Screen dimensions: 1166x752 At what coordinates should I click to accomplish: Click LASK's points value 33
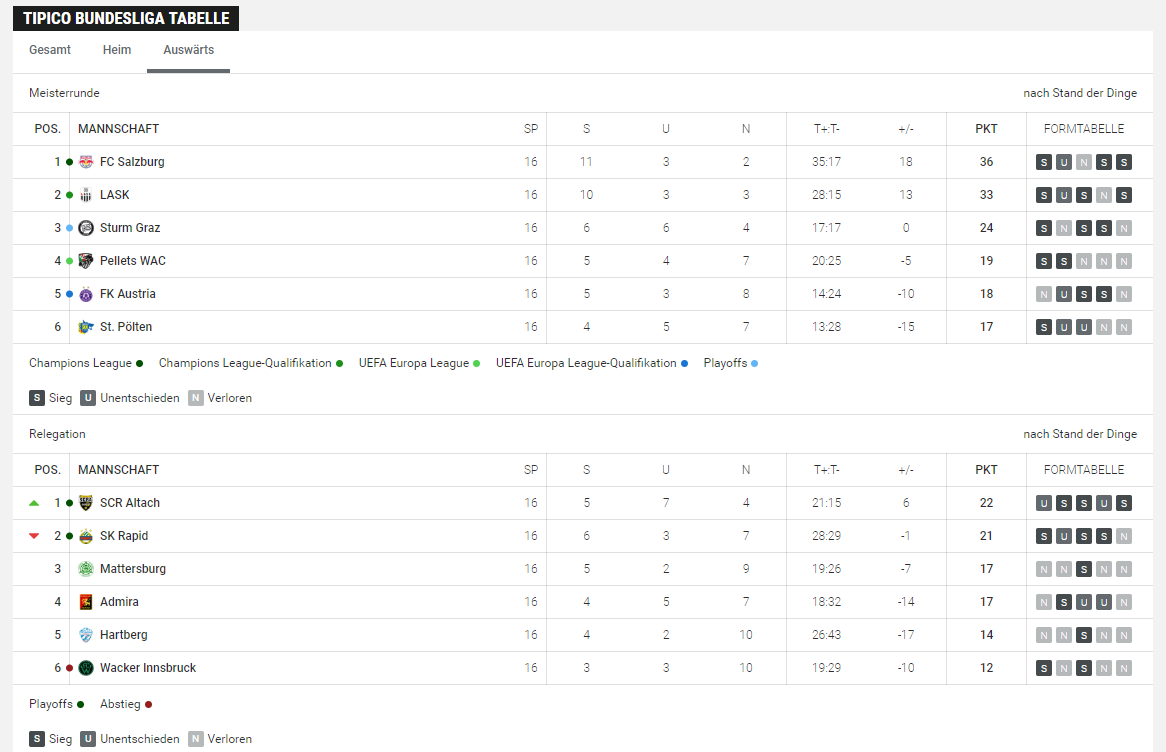[x=986, y=195]
